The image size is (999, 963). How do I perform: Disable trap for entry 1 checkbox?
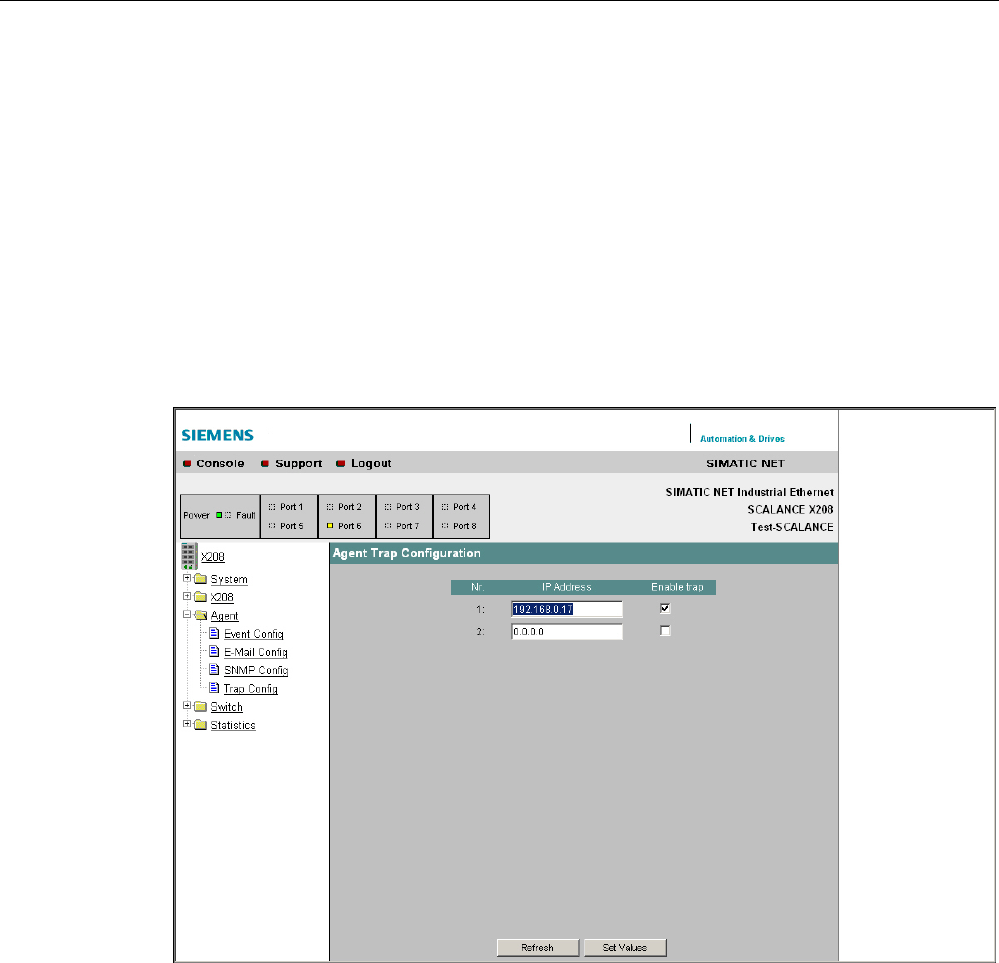pos(665,608)
